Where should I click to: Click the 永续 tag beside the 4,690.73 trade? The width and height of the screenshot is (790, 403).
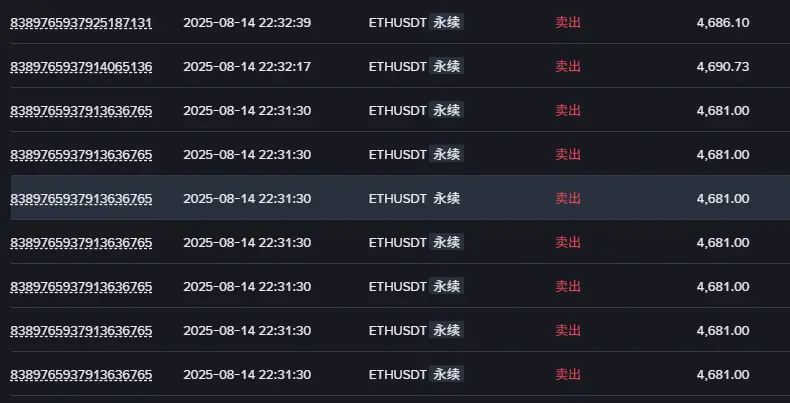(446, 66)
